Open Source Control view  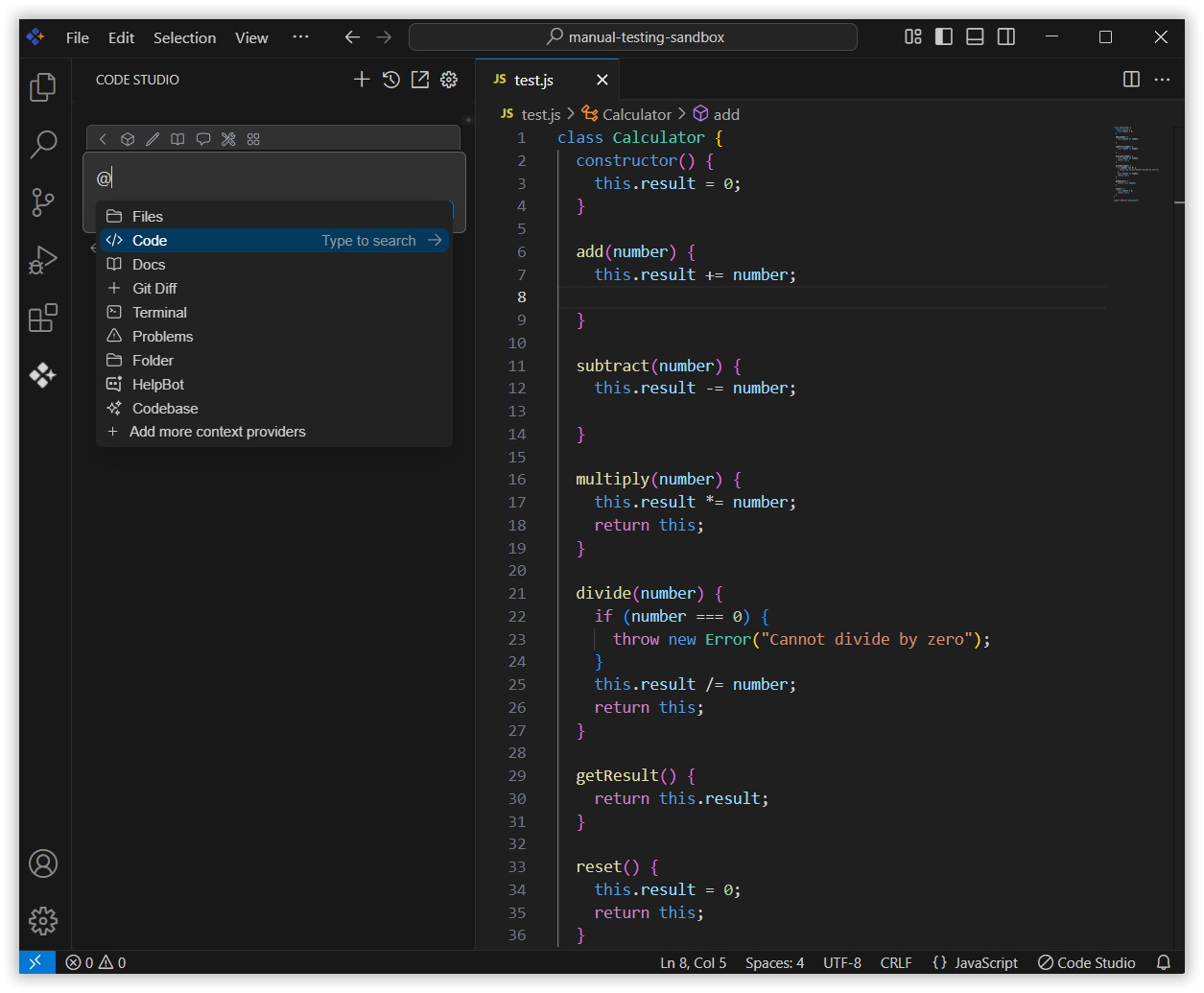(43, 202)
